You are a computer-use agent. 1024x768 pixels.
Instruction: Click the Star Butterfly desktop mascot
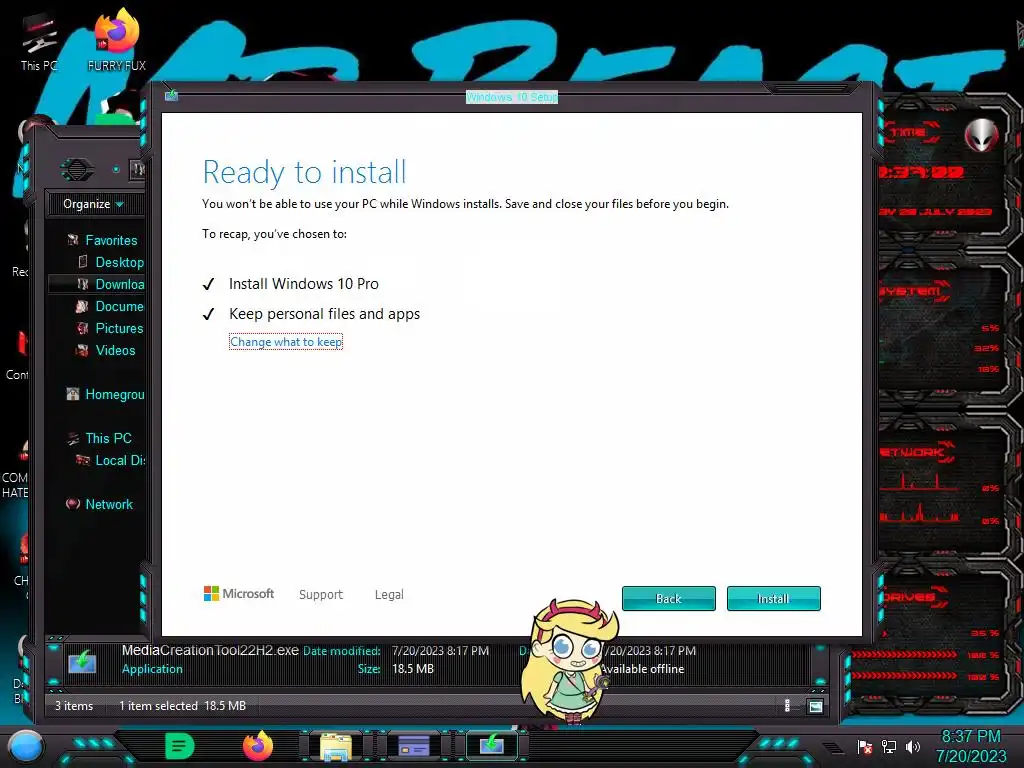tap(570, 661)
